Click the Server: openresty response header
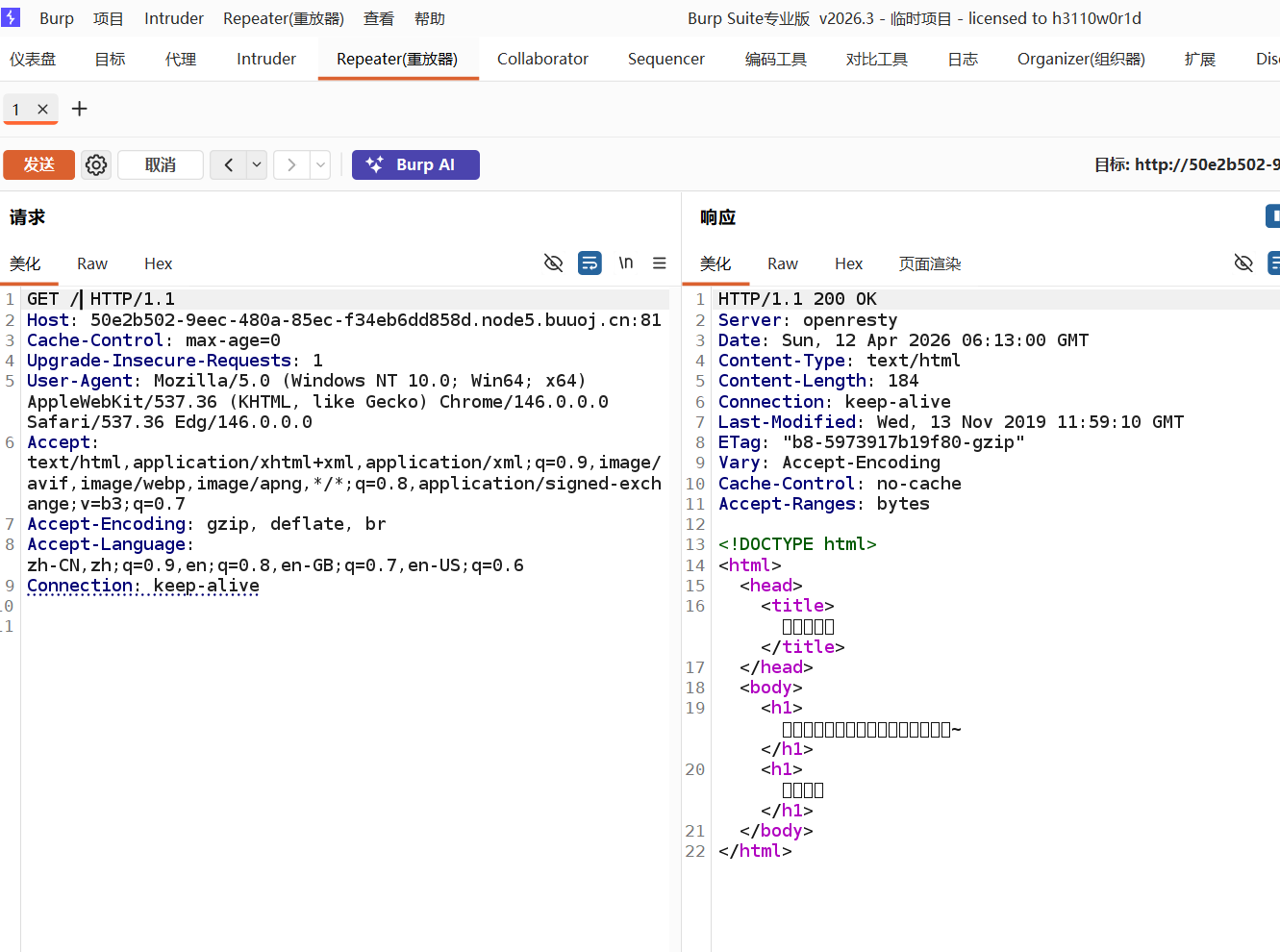 [x=808, y=319]
